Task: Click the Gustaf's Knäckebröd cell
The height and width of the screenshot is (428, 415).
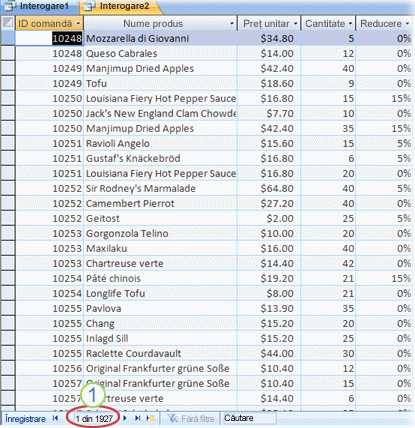Action: pyautogui.click(x=160, y=158)
